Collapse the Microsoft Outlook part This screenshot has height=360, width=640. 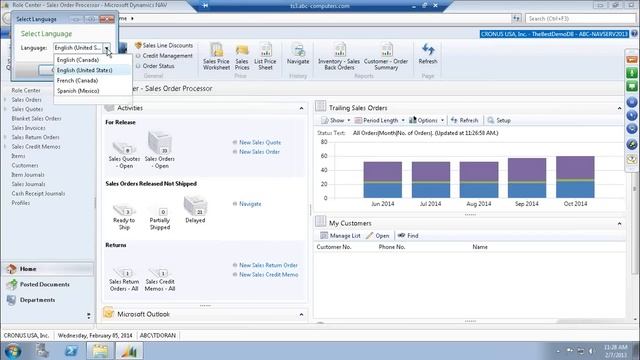pos(301,315)
